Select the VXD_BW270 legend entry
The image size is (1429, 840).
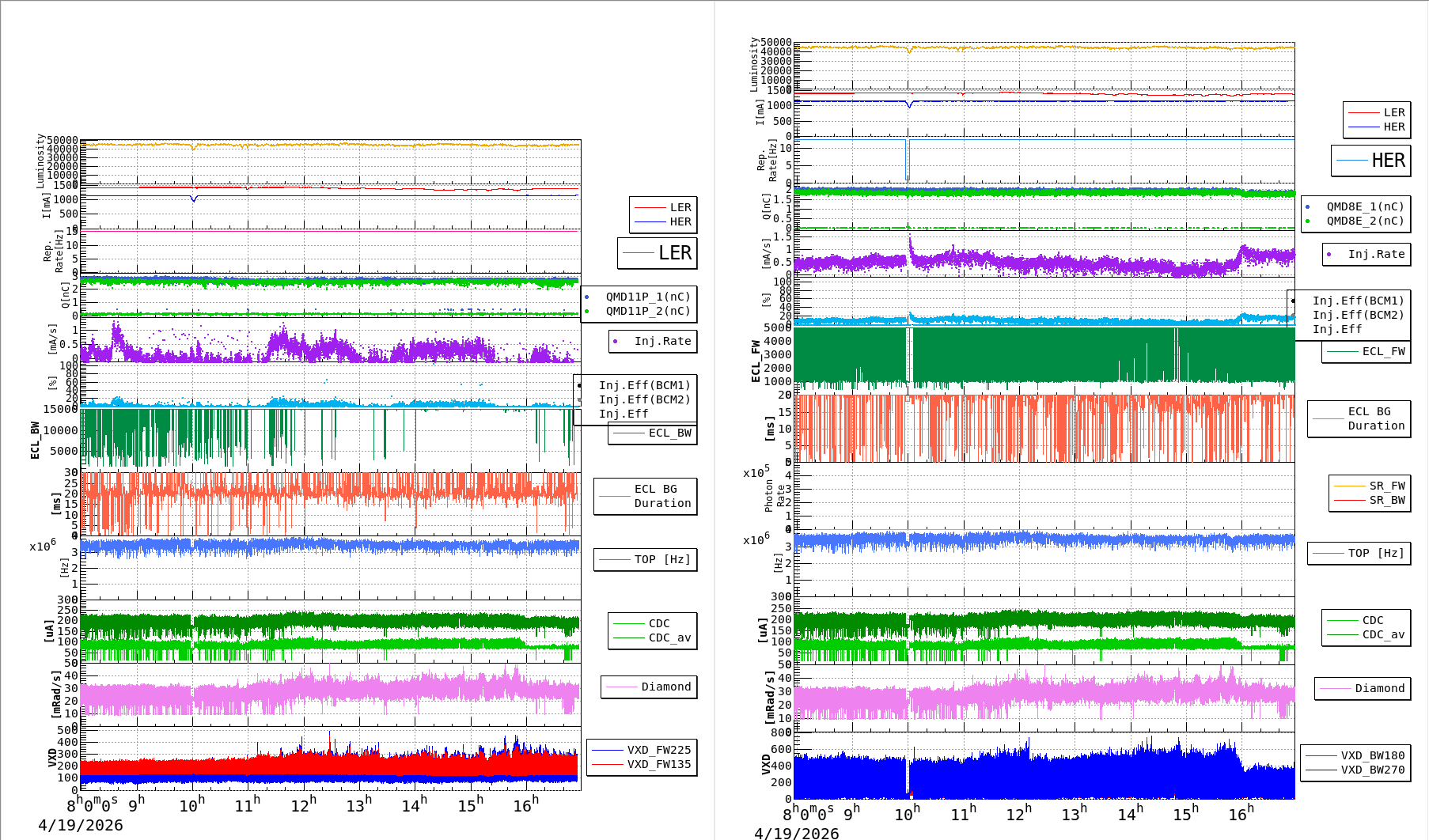(x=1372, y=770)
